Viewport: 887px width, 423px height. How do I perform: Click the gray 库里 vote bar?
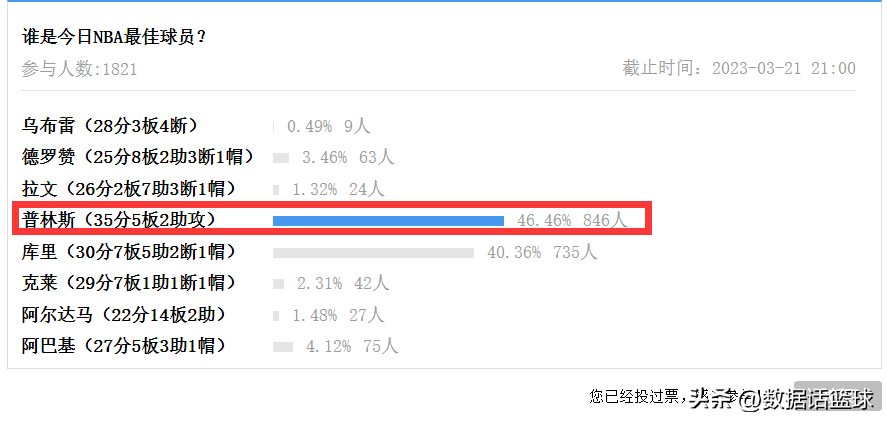coord(373,252)
